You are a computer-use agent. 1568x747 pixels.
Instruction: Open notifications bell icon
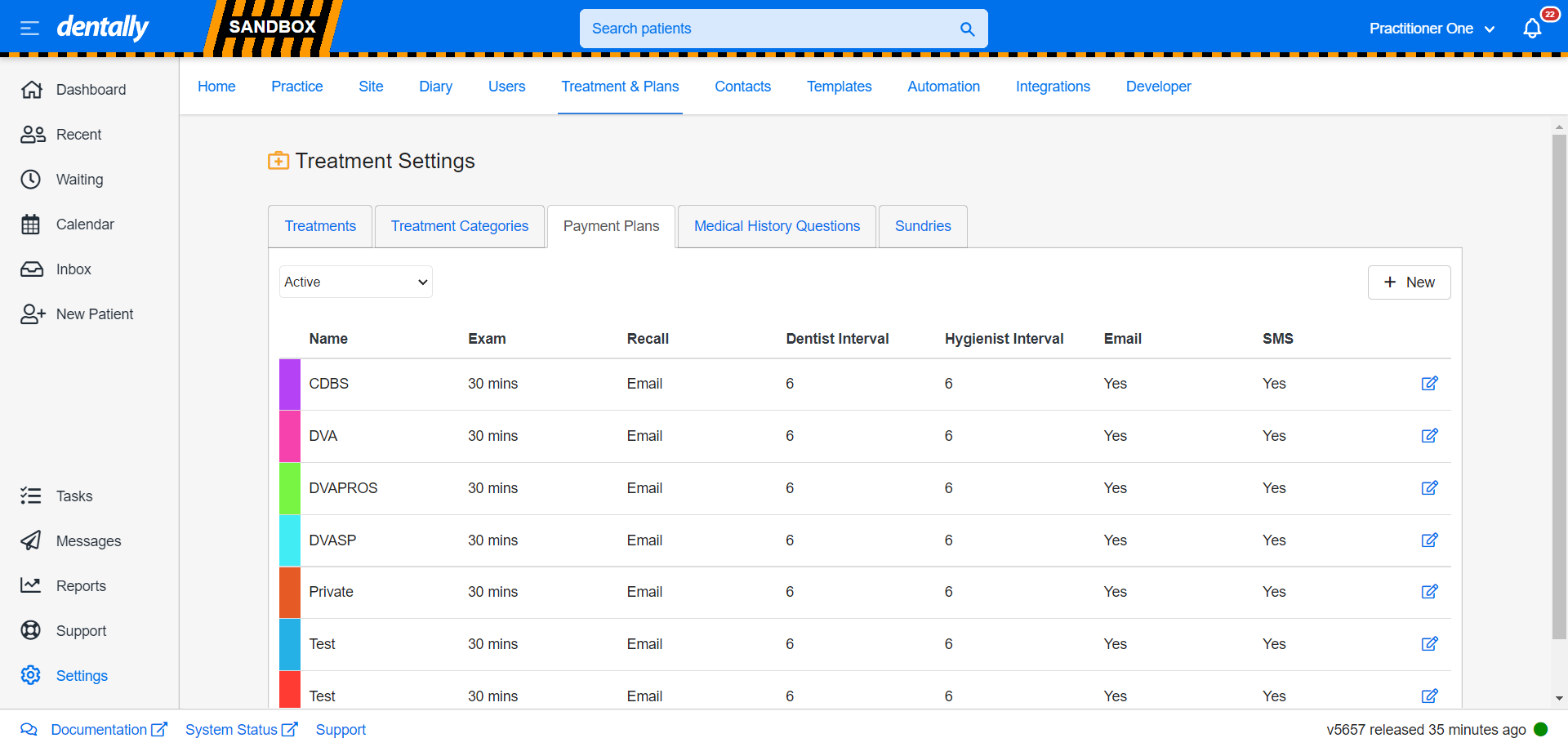tap(1532, 29)
